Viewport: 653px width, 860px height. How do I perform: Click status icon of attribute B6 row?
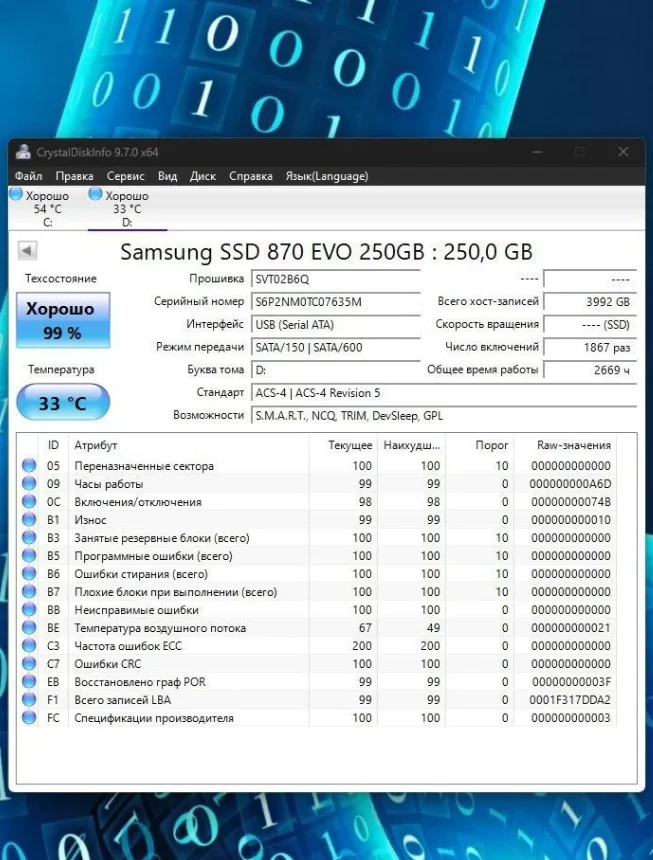[x=29, y=574]
